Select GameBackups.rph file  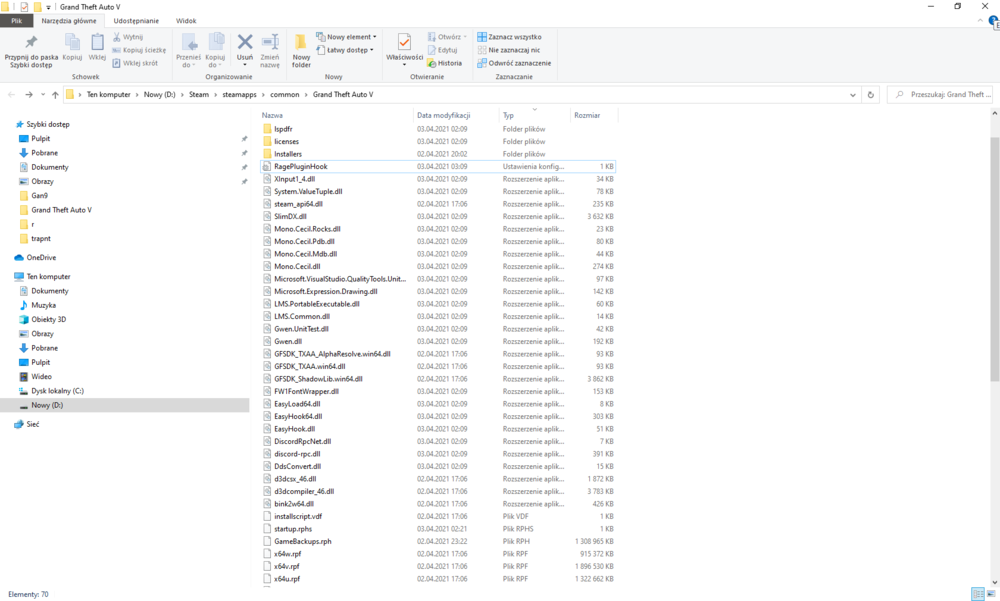click(x=438, y=541)
